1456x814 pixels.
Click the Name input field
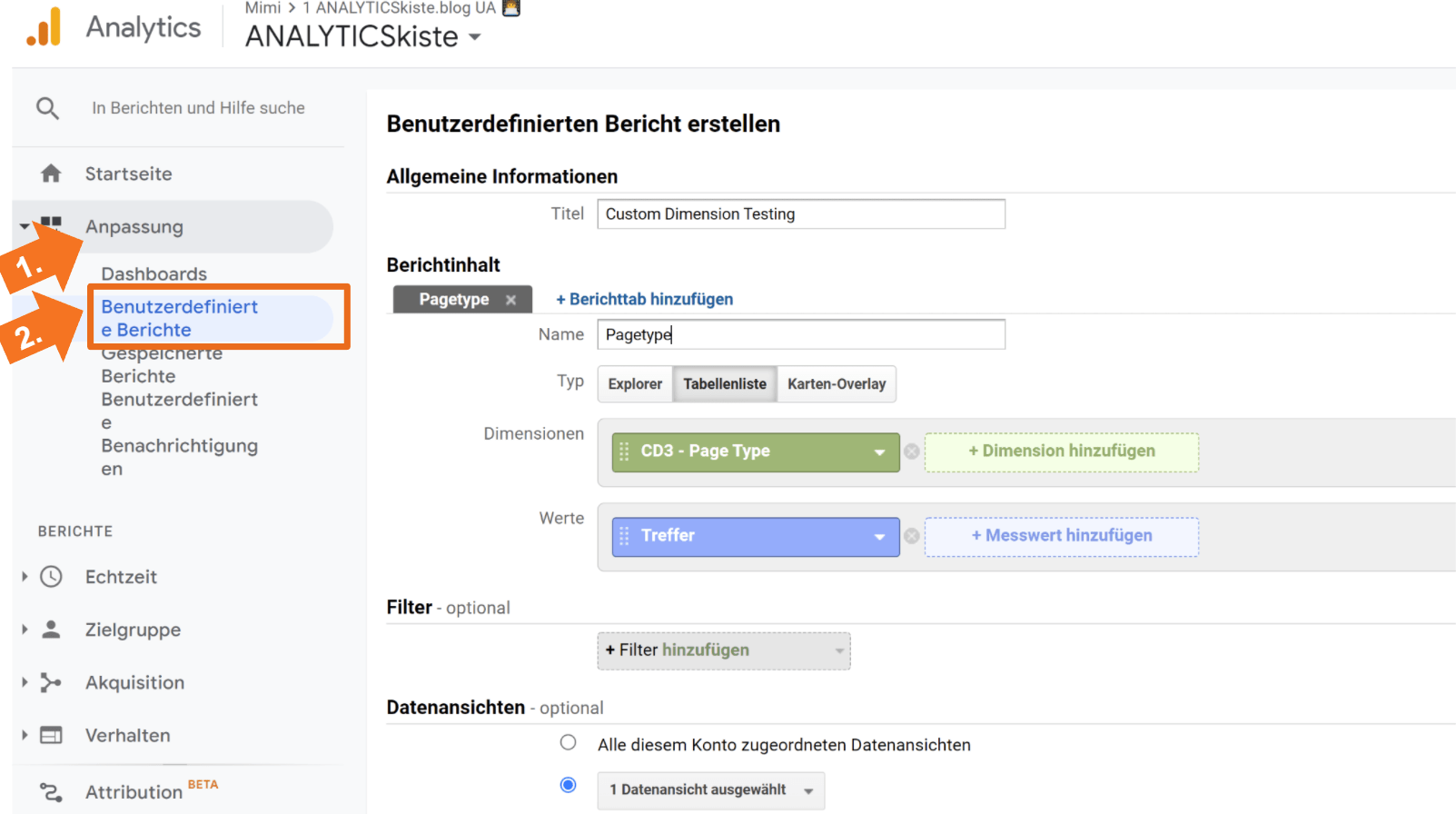click(801, 334)
